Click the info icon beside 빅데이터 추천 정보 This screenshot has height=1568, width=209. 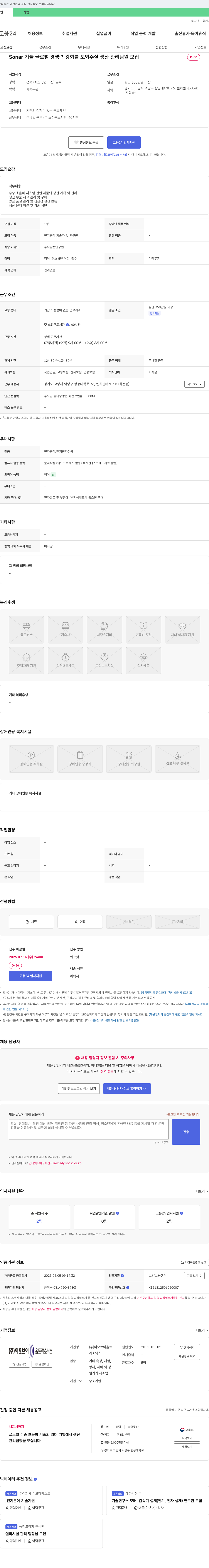coord(35,1479)
